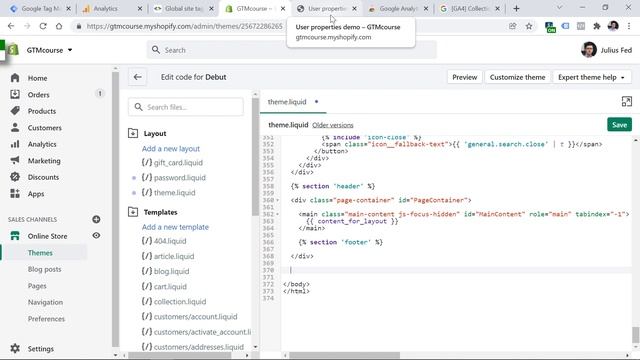The width and height of the screenshot is (640, 360).
Task: Click the share page icon
Action: click(x=513, y=26)
